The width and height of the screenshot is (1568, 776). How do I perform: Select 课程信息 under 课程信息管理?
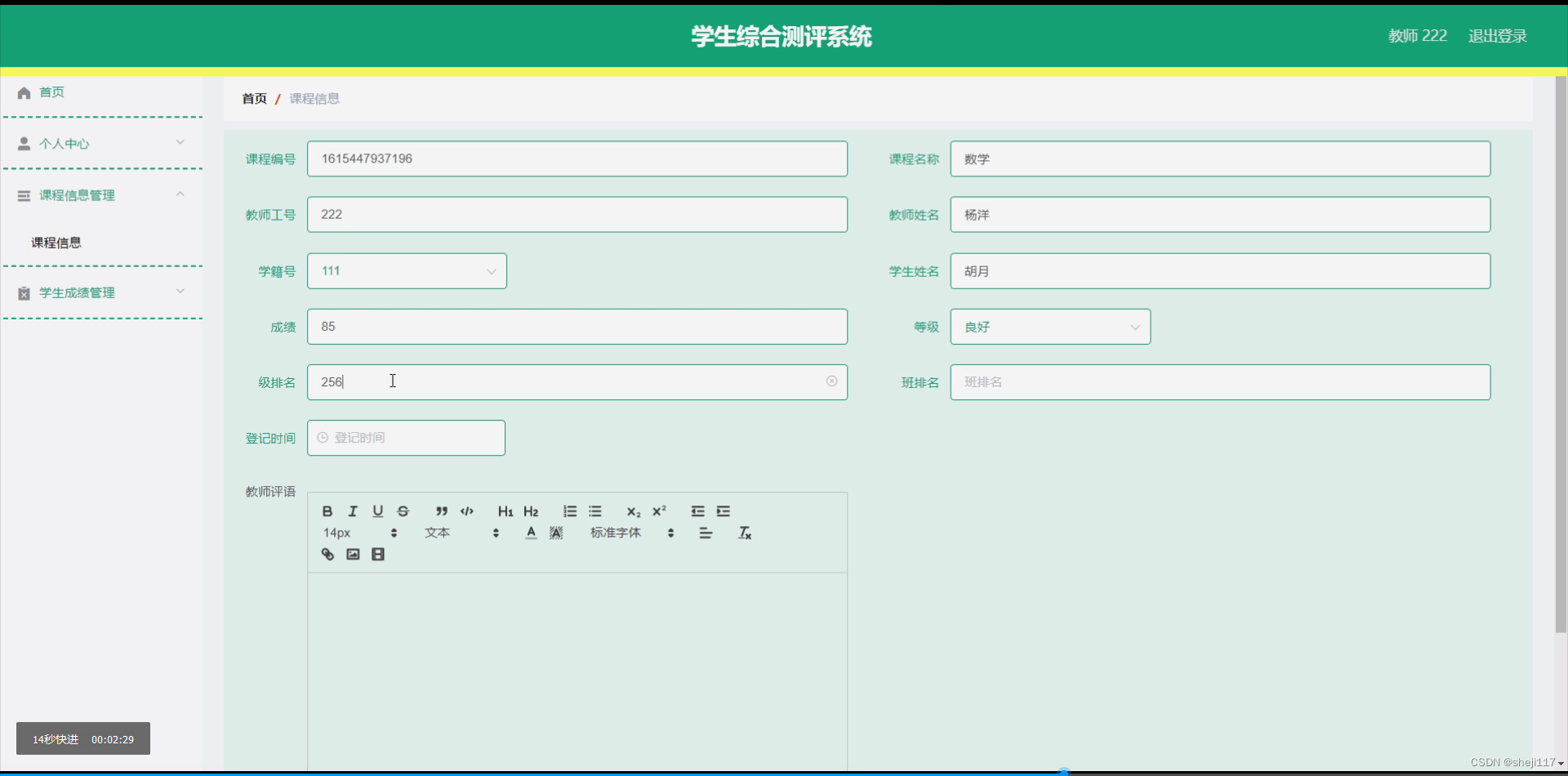(x=56, y=243)
